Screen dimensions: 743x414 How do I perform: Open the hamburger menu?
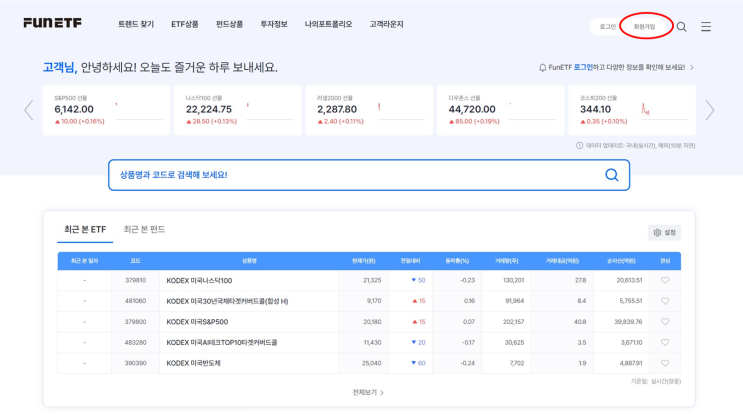click(x=706, y=27)
